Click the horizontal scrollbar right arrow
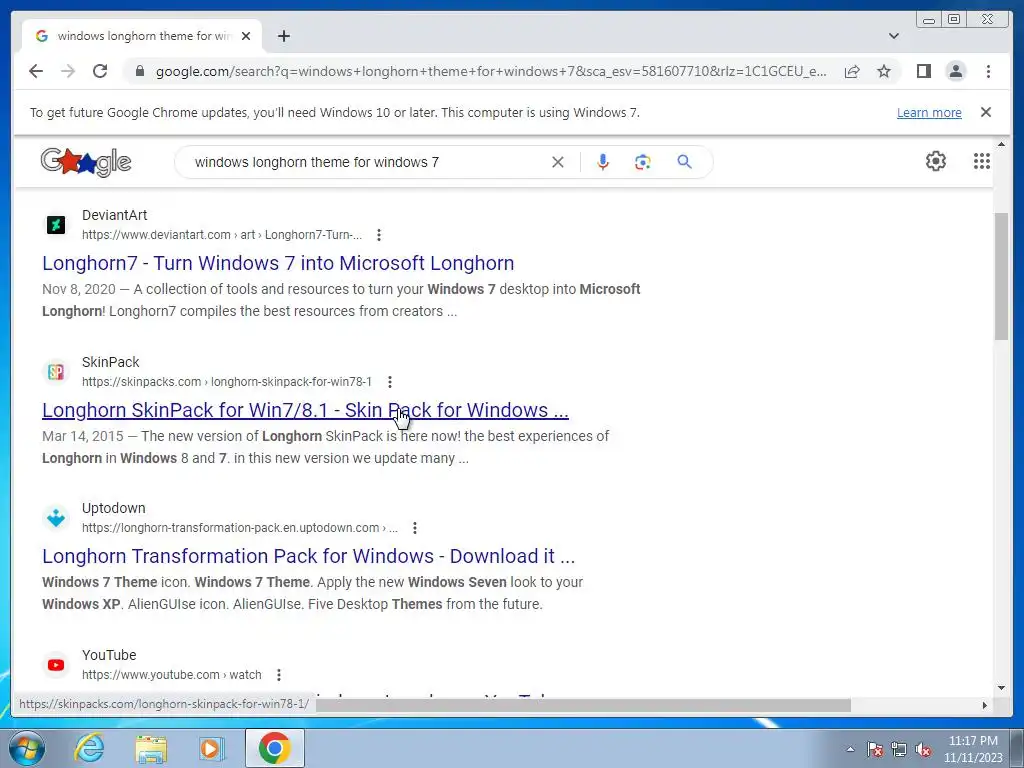 point(985,705)
